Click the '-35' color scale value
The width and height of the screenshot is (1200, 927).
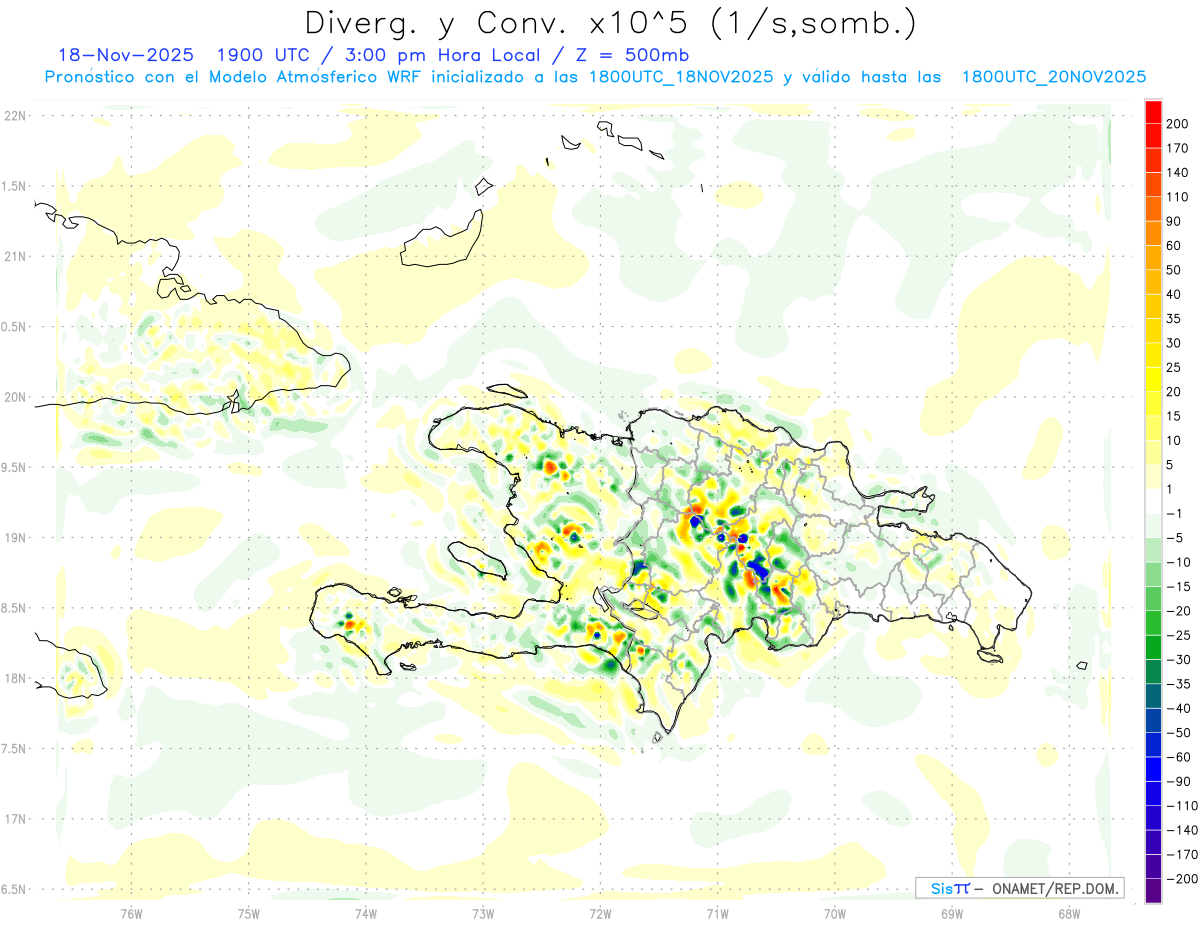(1178, 684)
